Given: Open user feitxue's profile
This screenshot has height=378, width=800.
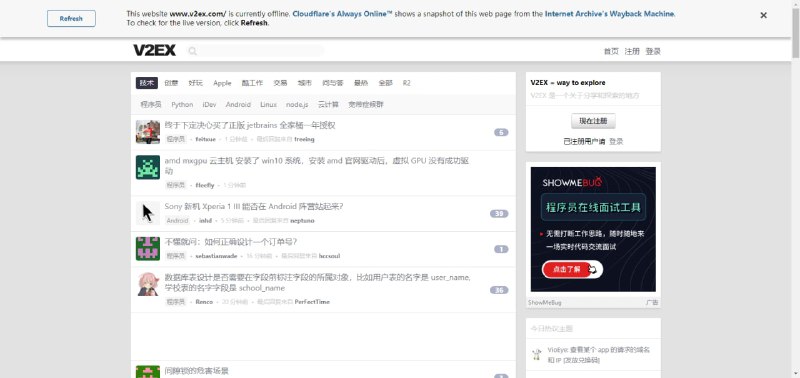Looking at the screenshot, I should coord(206,139).
